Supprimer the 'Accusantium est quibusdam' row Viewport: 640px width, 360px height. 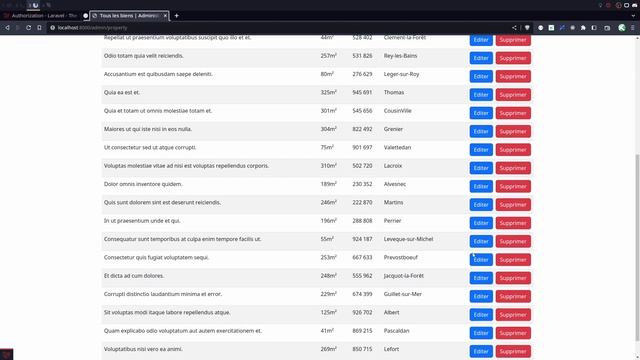tap(513, 76)
